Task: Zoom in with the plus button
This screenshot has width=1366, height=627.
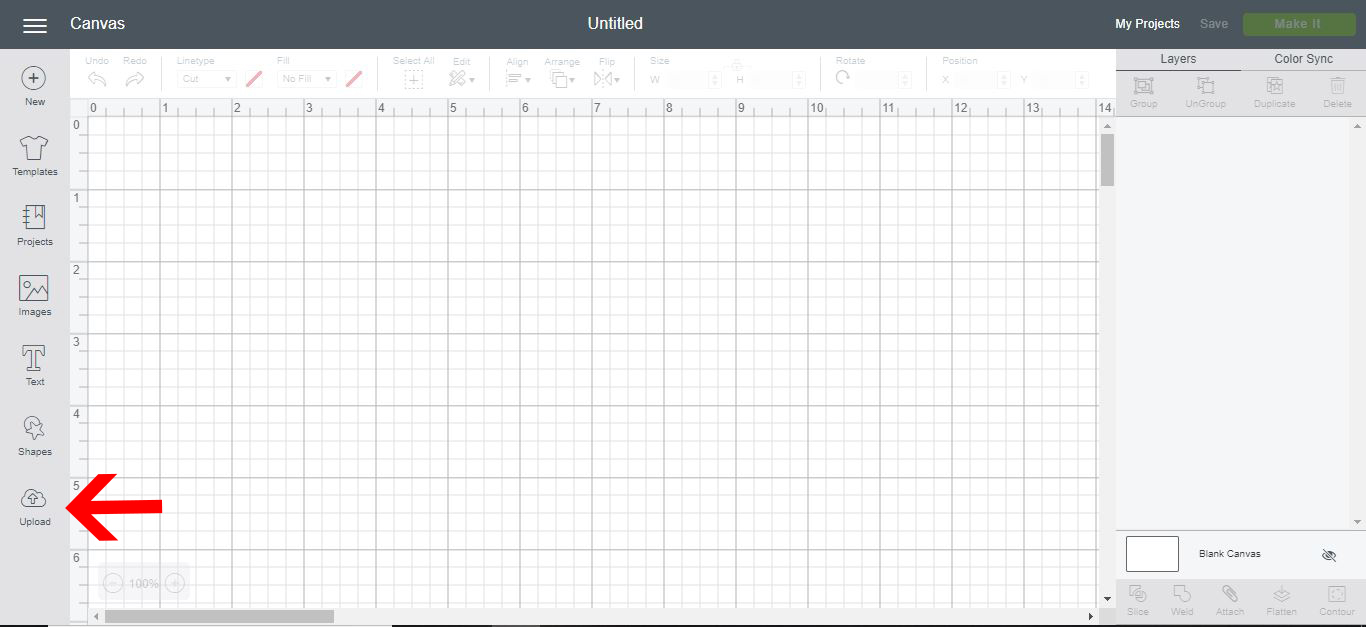Action: pos(175,583)
